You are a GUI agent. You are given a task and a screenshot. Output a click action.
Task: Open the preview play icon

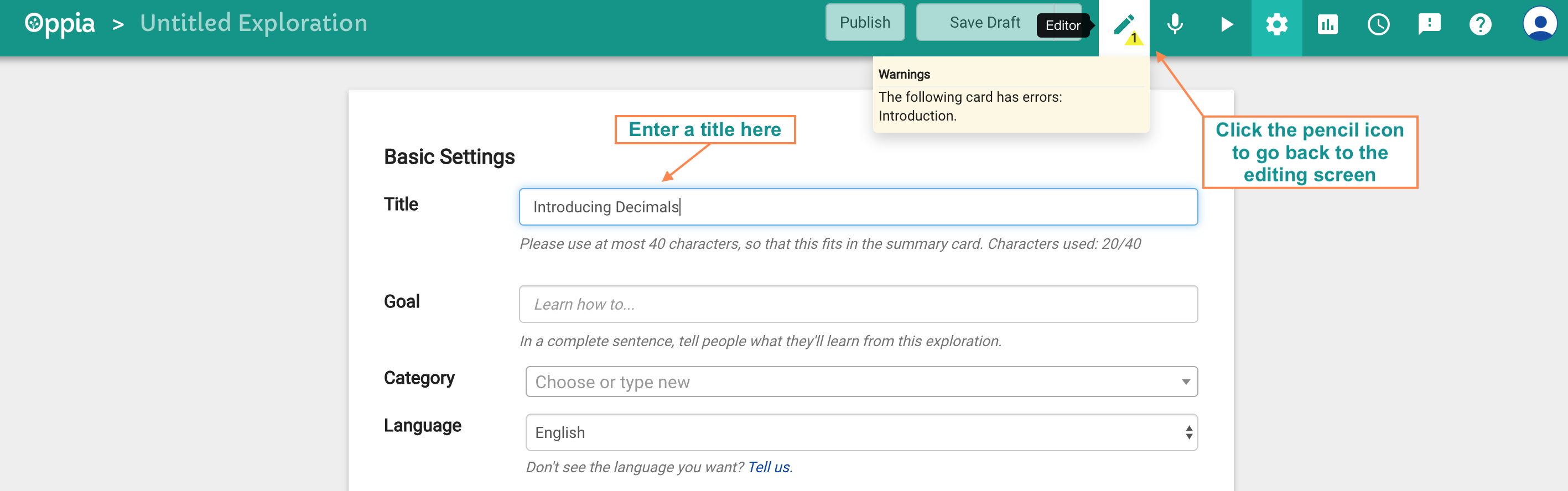click(1226, 25)
